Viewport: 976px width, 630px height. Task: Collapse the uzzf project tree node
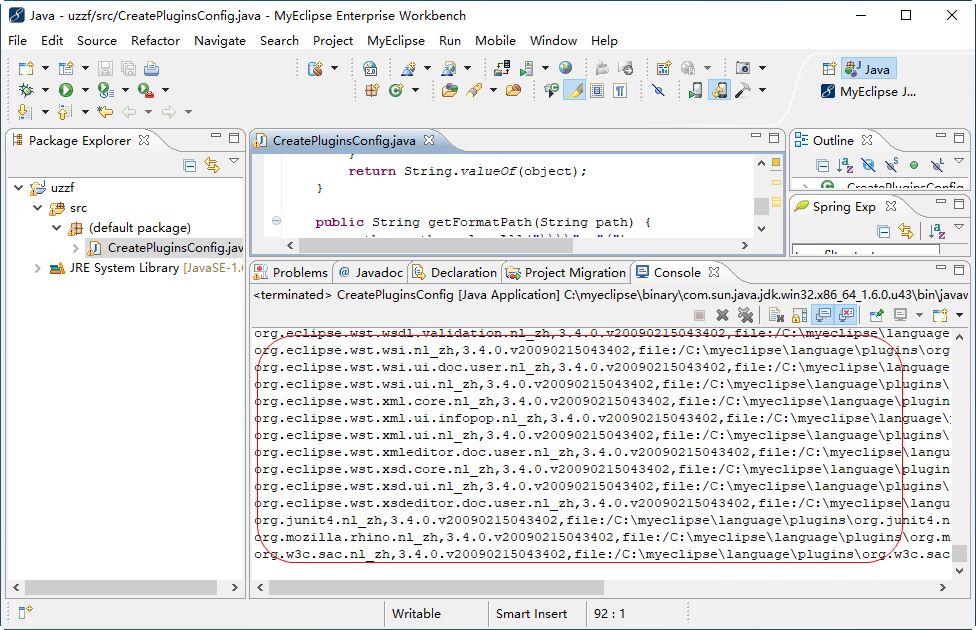tap(19, 188)
